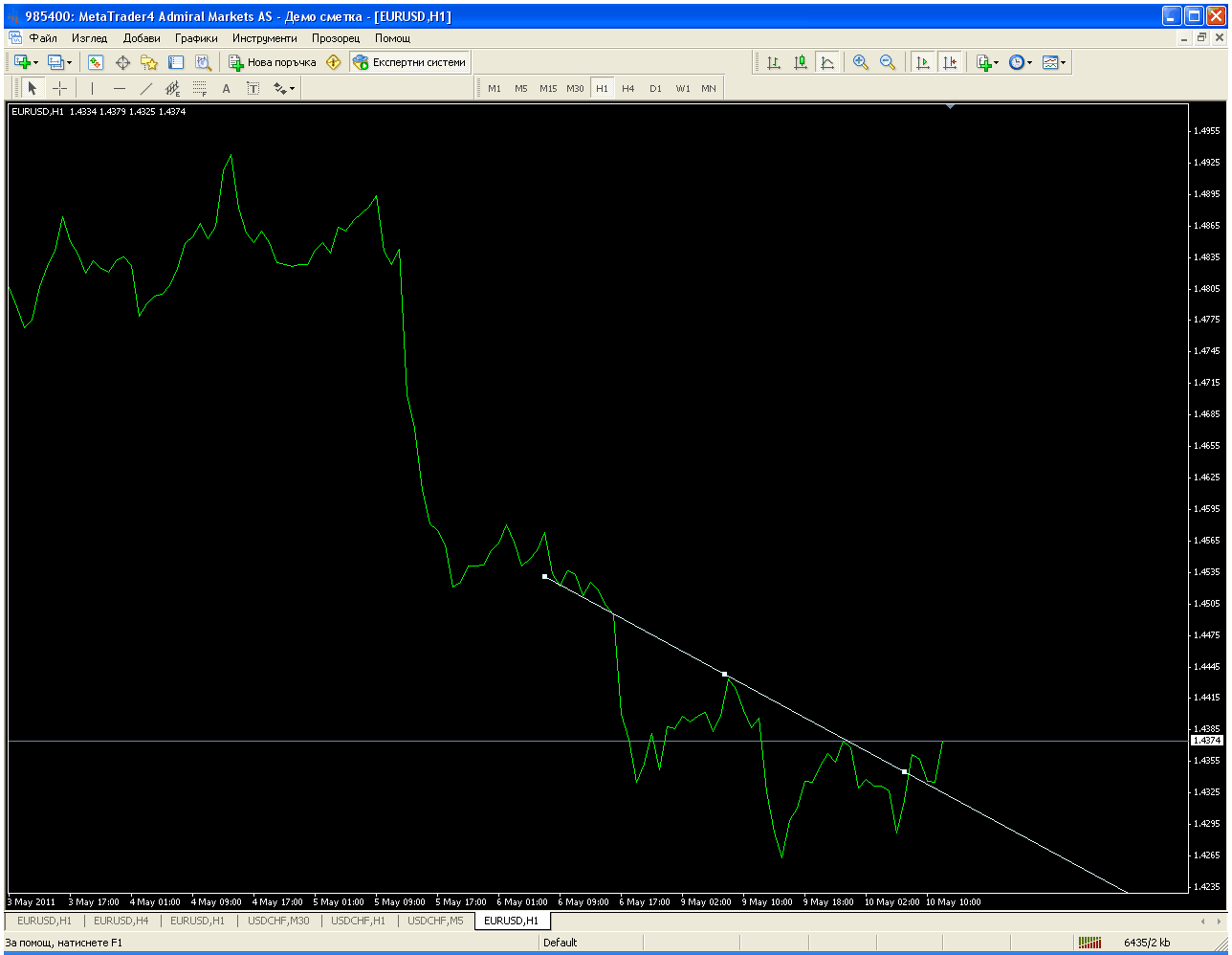Open the Strategy Tester magnifier icon
This screenshot has width=1232, height=955.
point(203,62)
